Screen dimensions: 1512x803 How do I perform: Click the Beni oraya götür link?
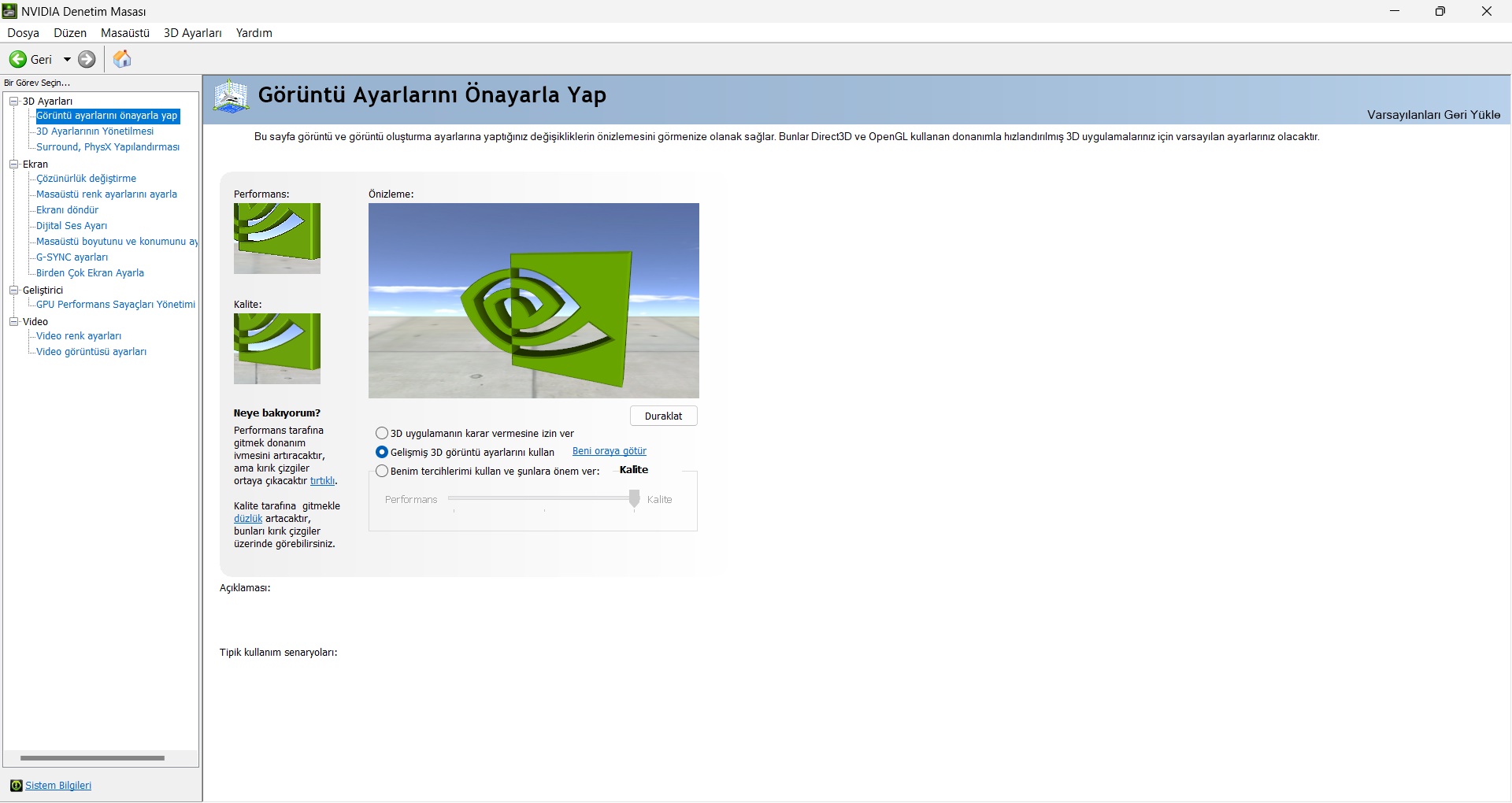coord(610,451)
